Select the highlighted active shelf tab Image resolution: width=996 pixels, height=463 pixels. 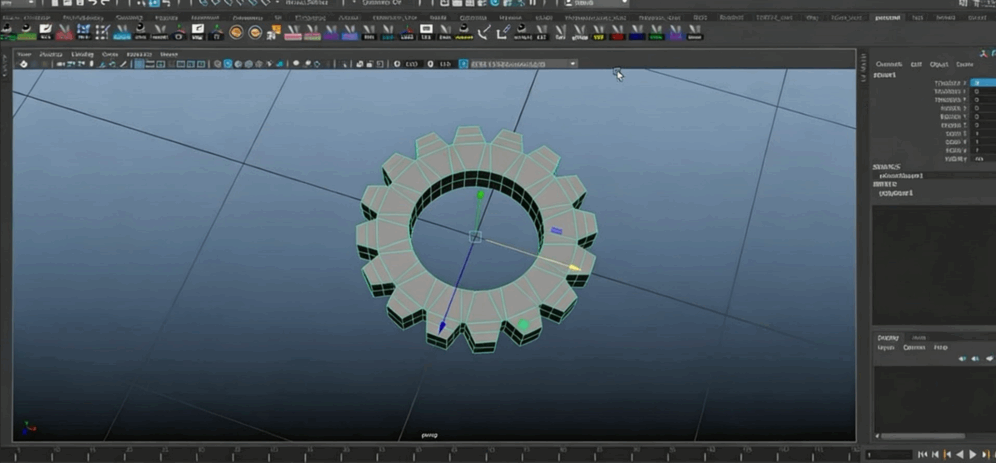point(887,18)
